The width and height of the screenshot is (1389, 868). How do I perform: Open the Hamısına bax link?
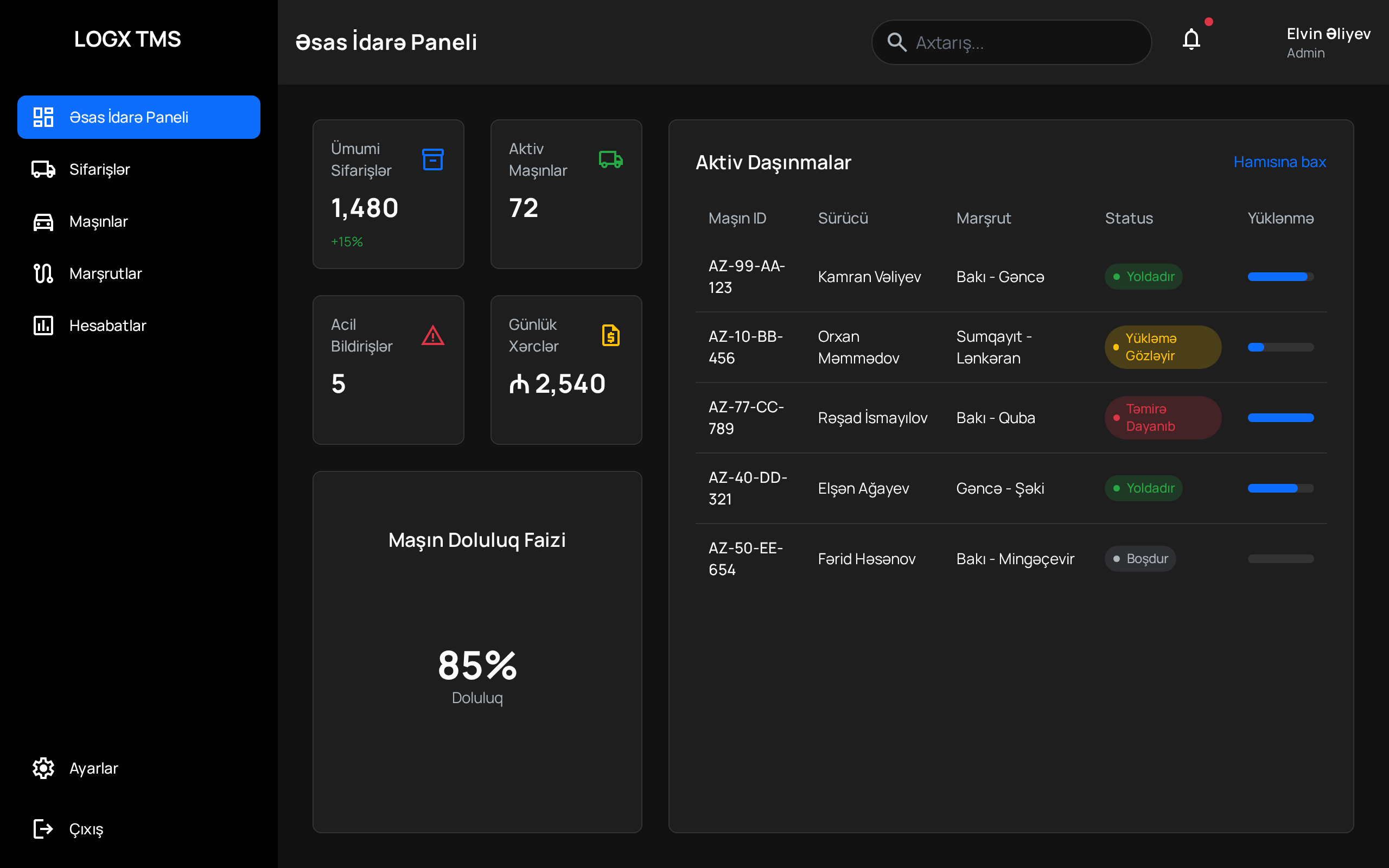click(x=1279, y=162)
